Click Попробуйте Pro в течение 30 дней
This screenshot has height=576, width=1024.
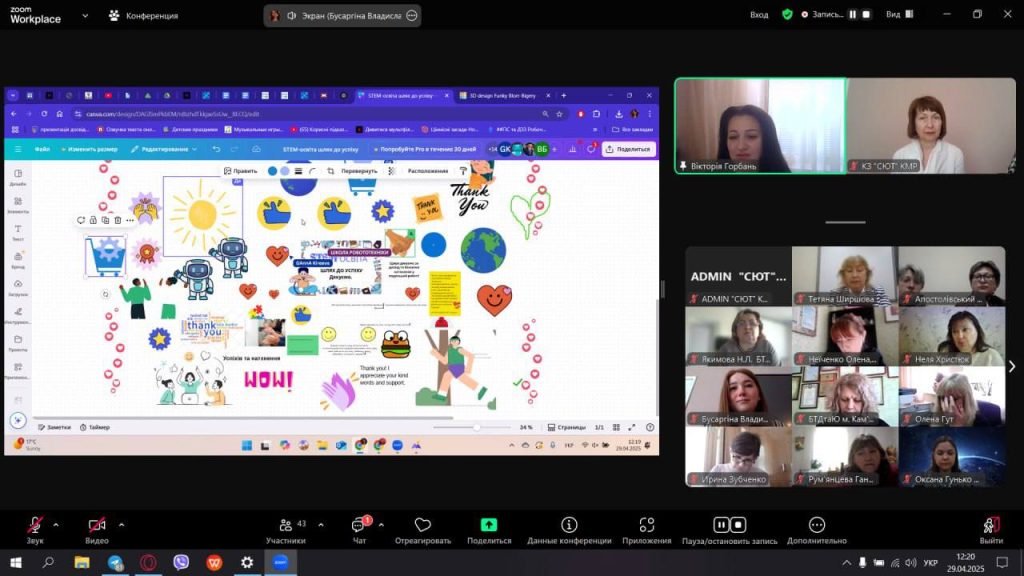(x=424, y=150)
